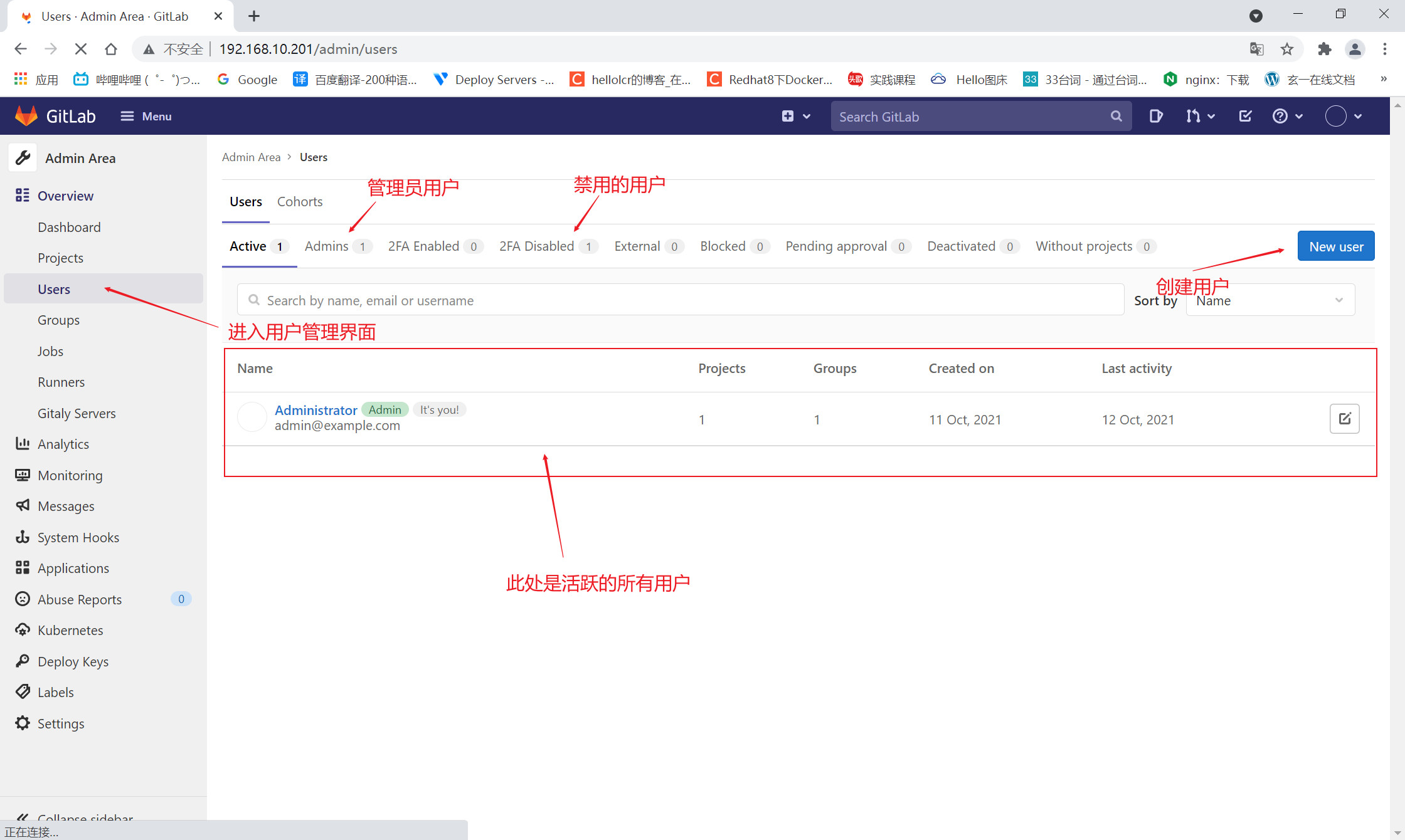Open the To-Do List checkmark icon
This screenshot has height=840, width=1405.
[1246, 116]
